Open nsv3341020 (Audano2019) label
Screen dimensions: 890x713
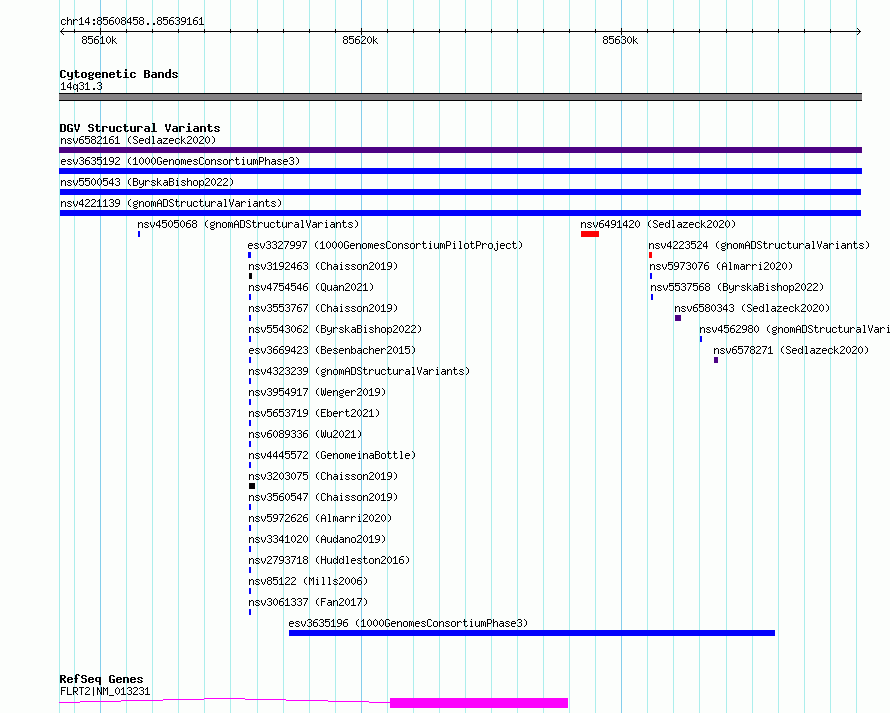[317, 539]
